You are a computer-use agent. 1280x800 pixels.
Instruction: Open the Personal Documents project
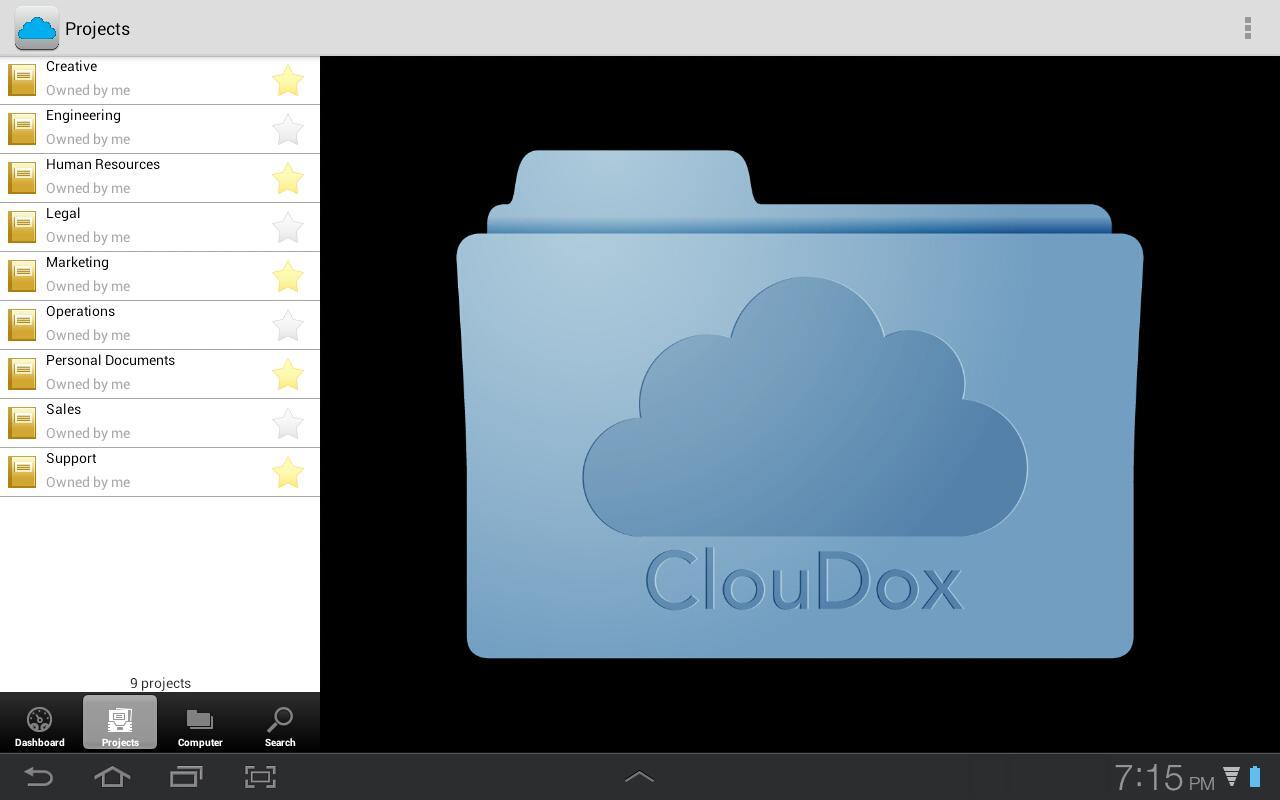(x=130, y=372)
